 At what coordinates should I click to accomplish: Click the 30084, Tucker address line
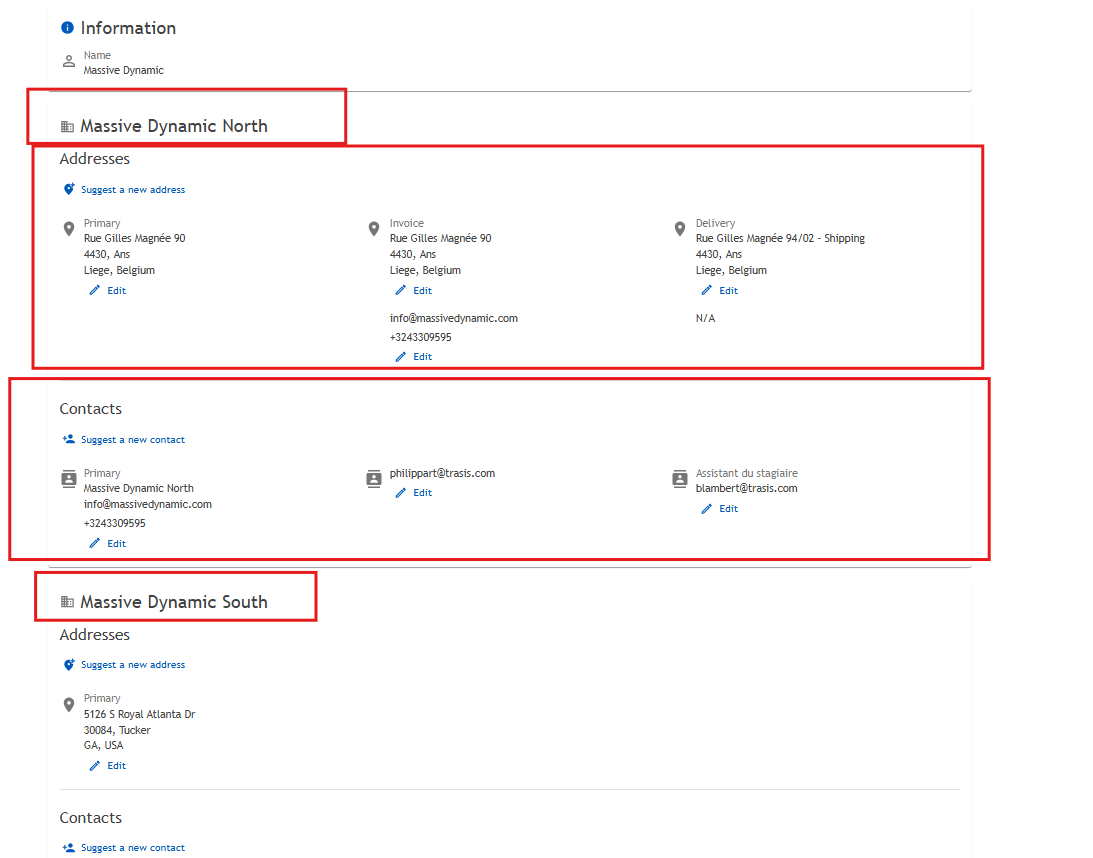(117, 730)
